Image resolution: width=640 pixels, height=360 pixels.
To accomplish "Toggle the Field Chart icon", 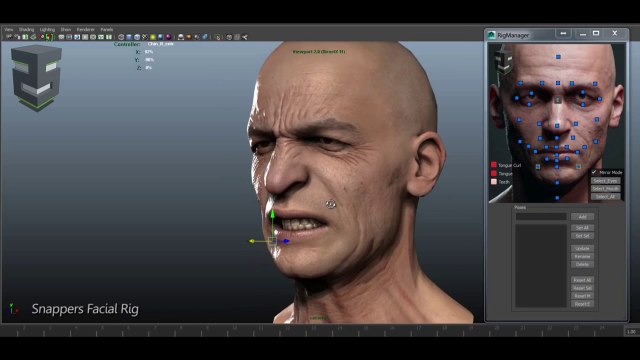I will (93, 37).
